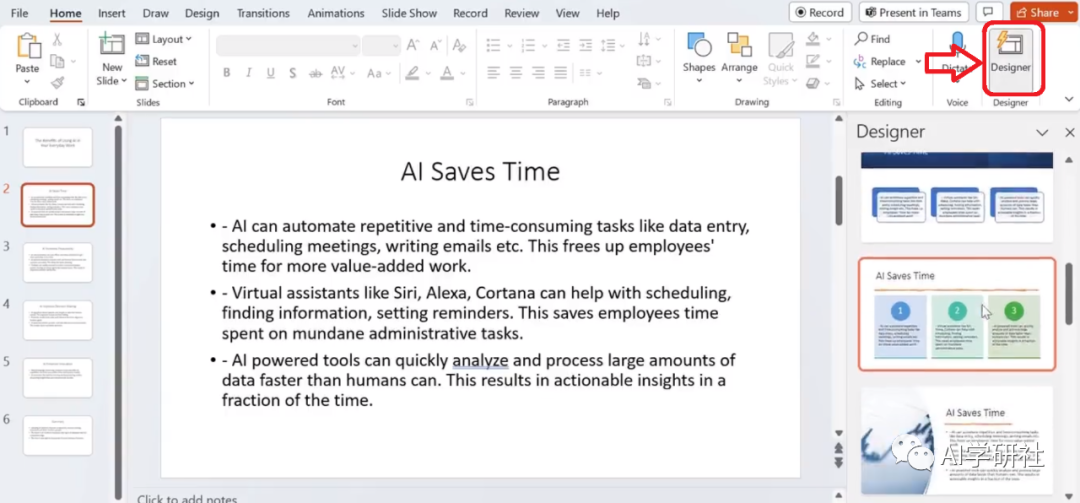This screenshot has height=503, width=1080.
Task: Toggle Align Right paragraph alignment
Action: [539, 72]
